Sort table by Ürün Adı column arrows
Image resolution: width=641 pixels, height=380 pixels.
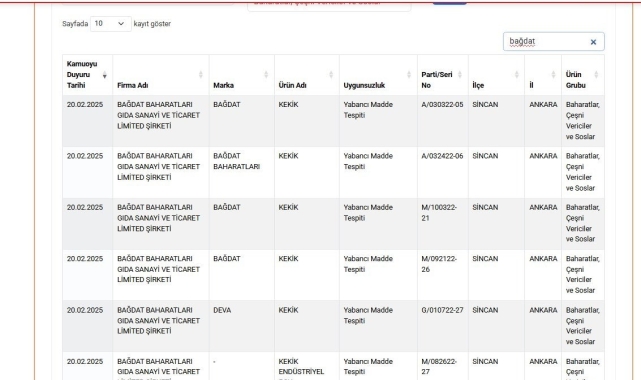tap(331, 74)
